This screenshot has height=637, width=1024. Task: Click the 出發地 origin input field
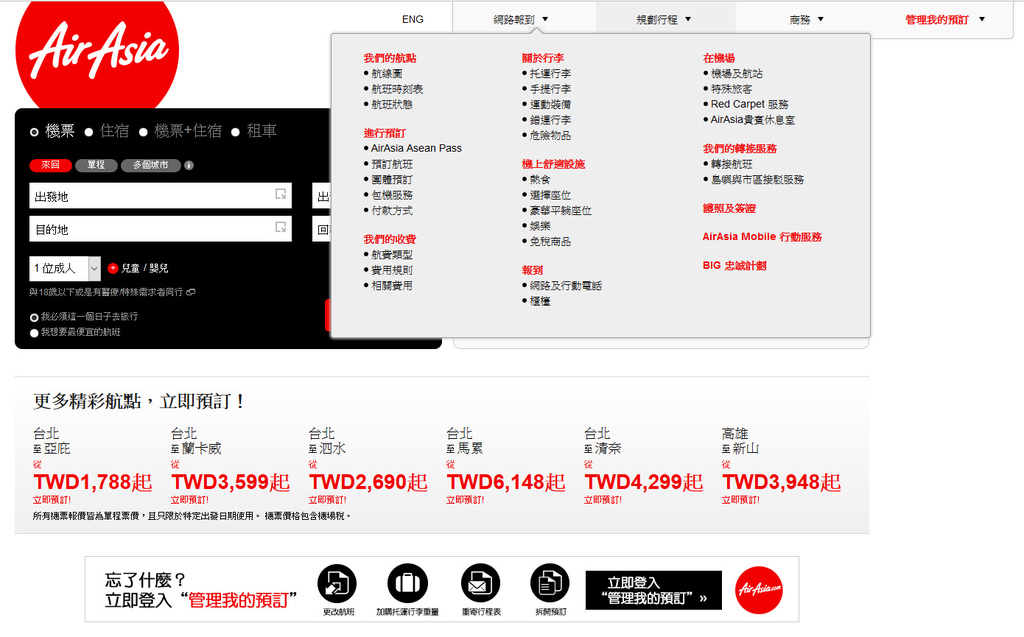tap(161, 196)
